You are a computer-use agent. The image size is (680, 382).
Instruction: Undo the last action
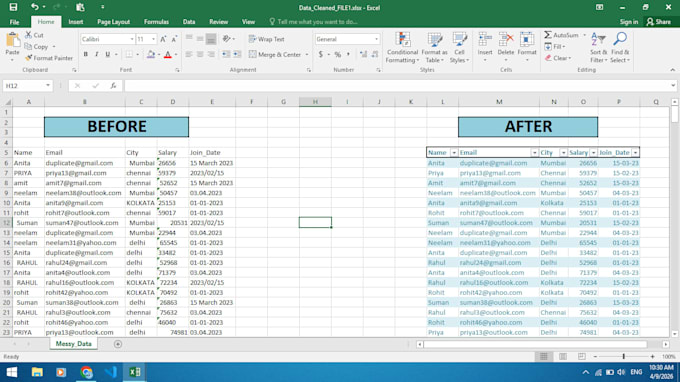34,7
